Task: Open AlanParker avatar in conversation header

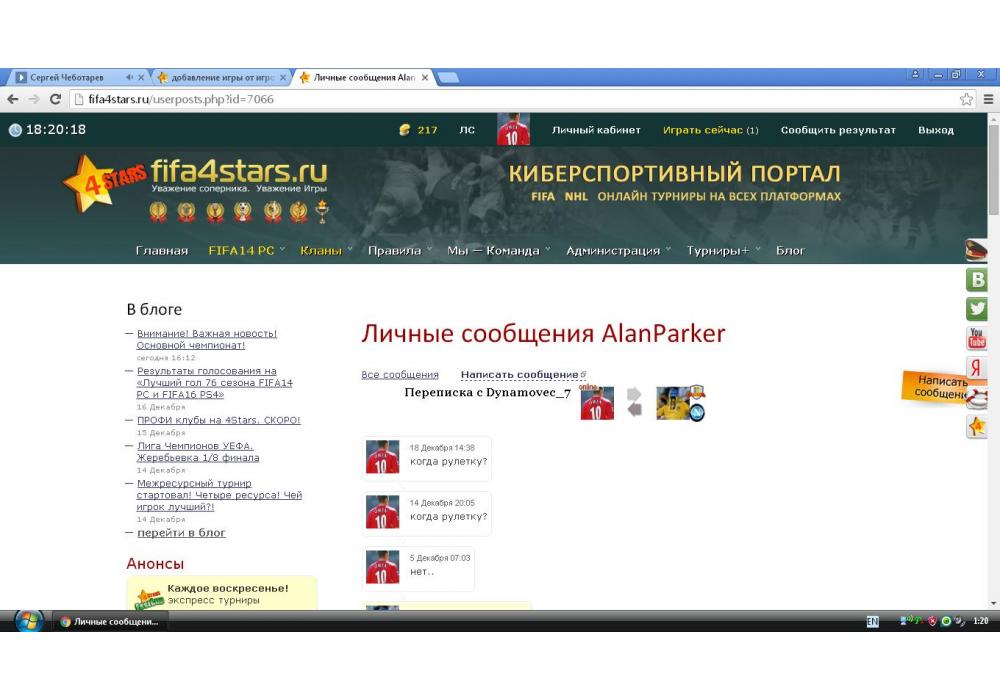Action: click(x=597, y=403)
